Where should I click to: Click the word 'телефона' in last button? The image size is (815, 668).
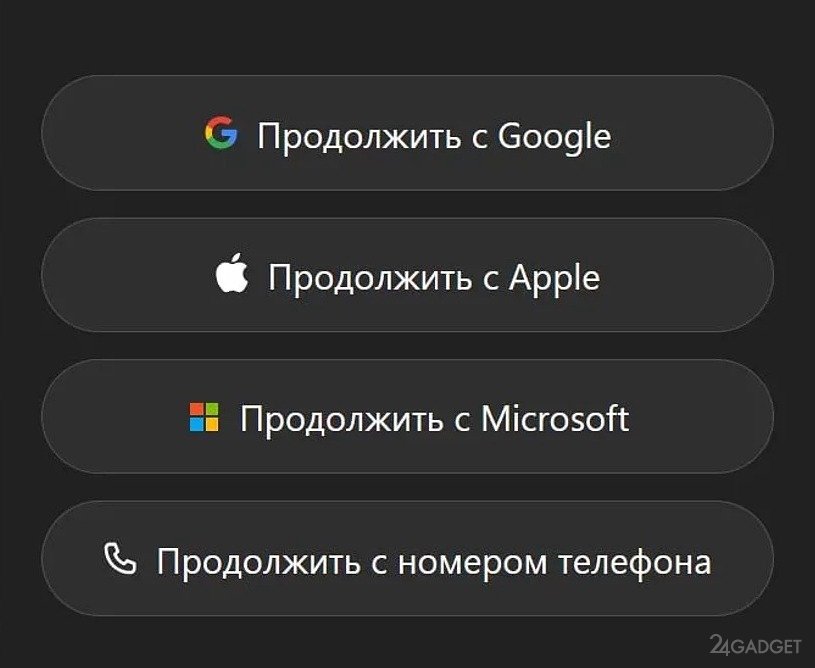pos(636,561)
